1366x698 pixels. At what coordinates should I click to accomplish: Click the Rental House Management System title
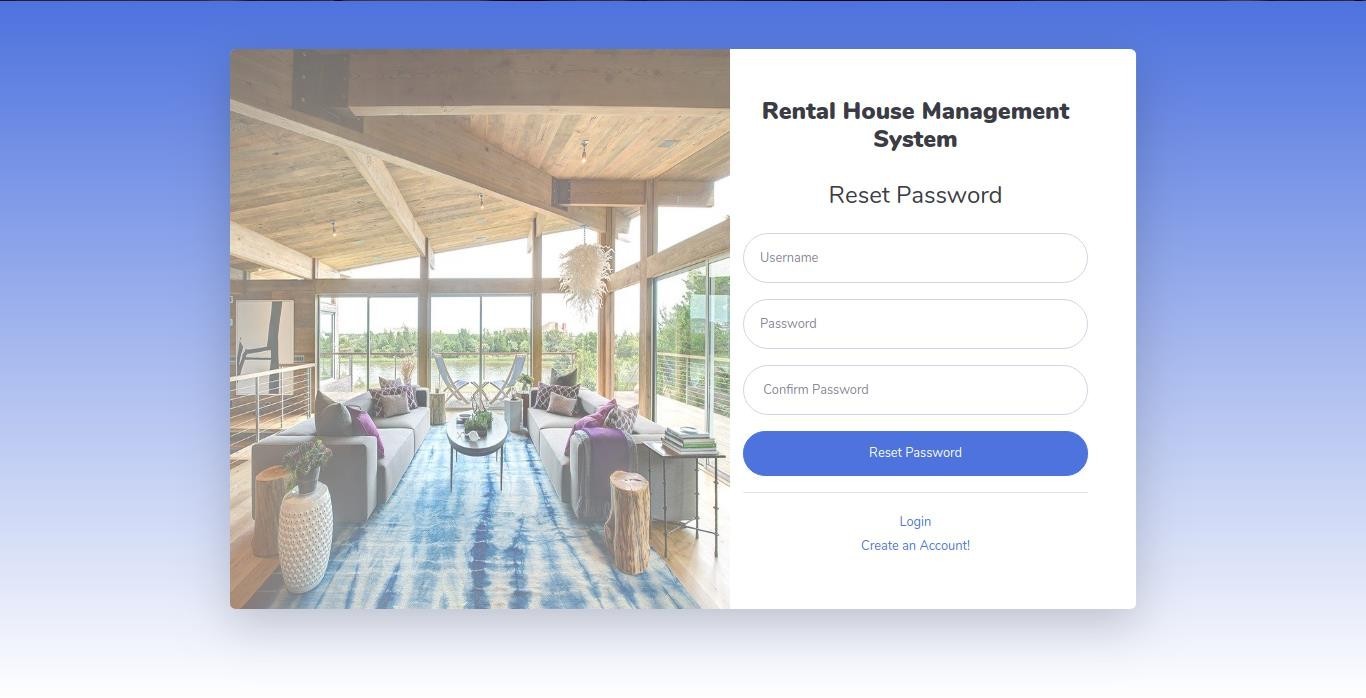click(915, 125)
